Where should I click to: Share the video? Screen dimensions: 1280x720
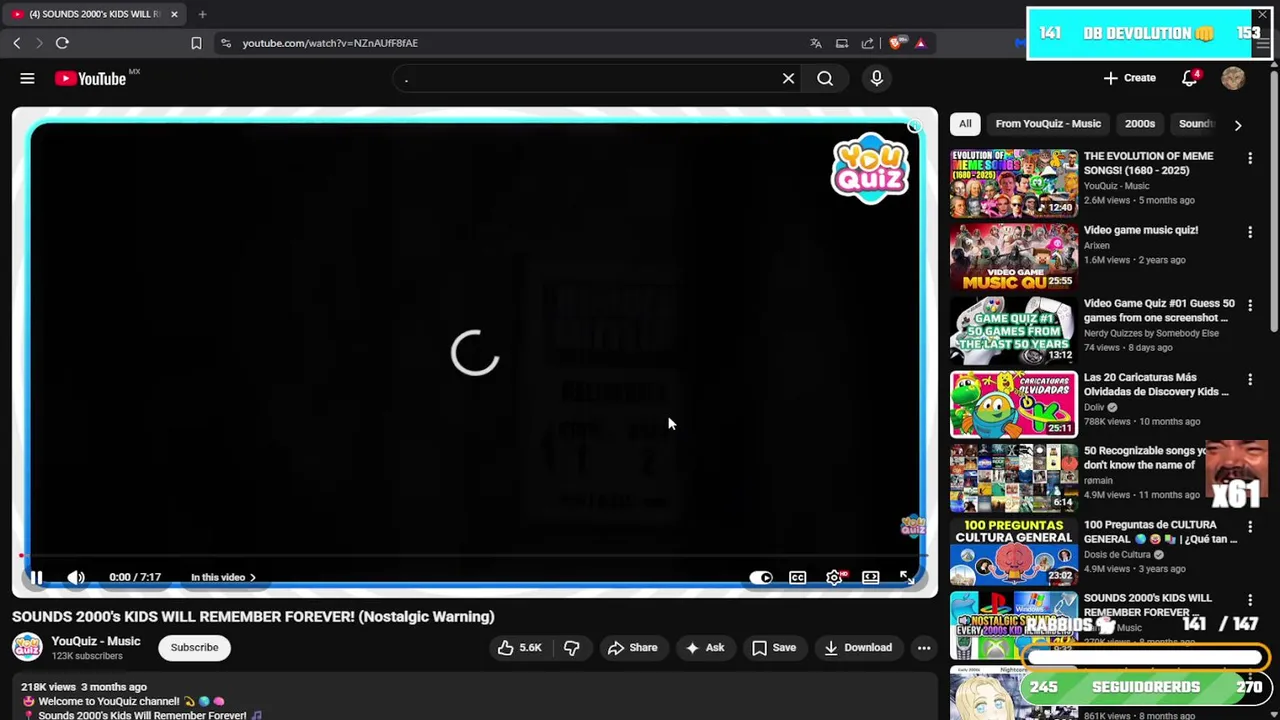[x=632, y=647]
